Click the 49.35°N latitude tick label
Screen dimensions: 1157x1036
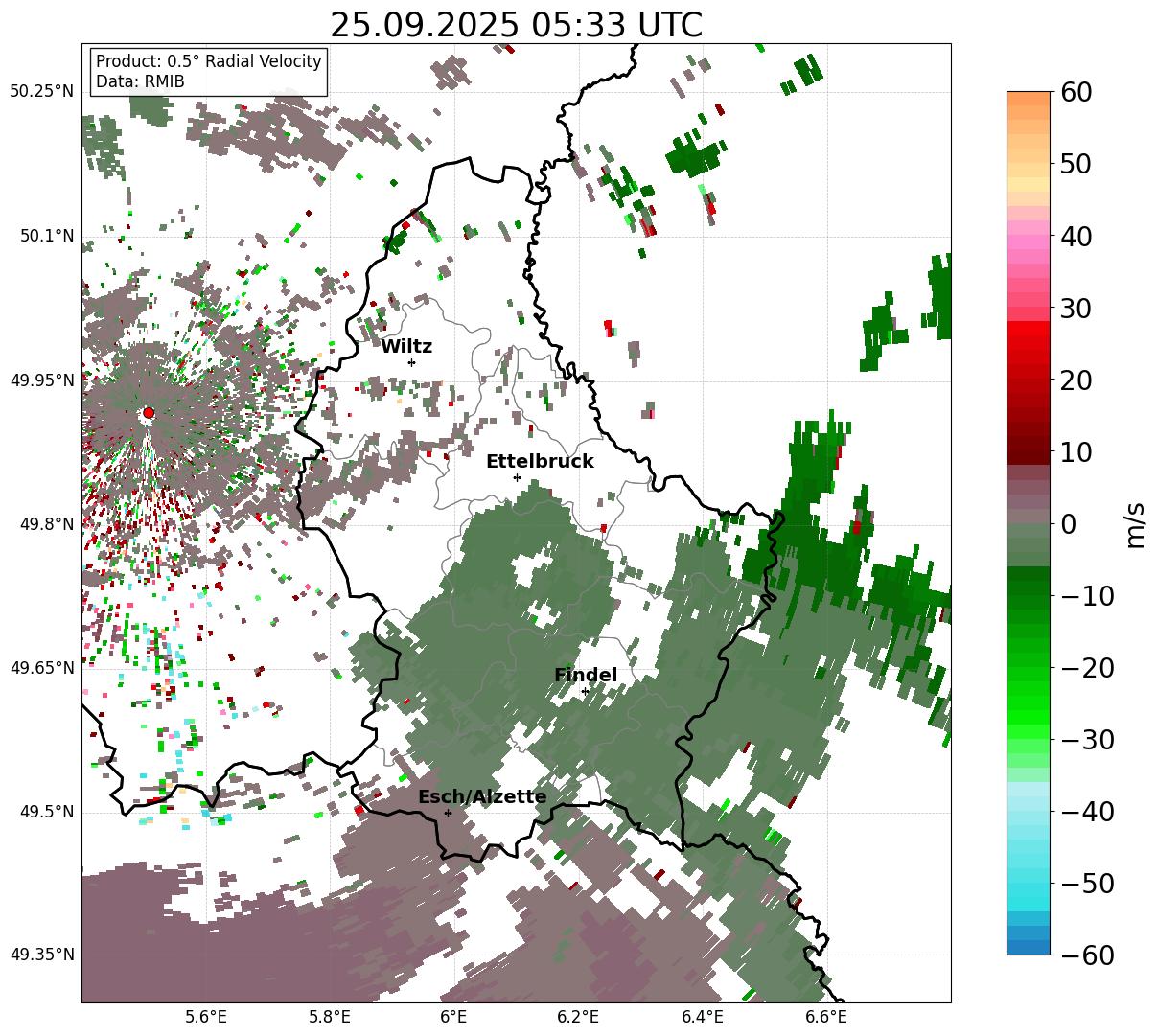[x=41, y=955]
